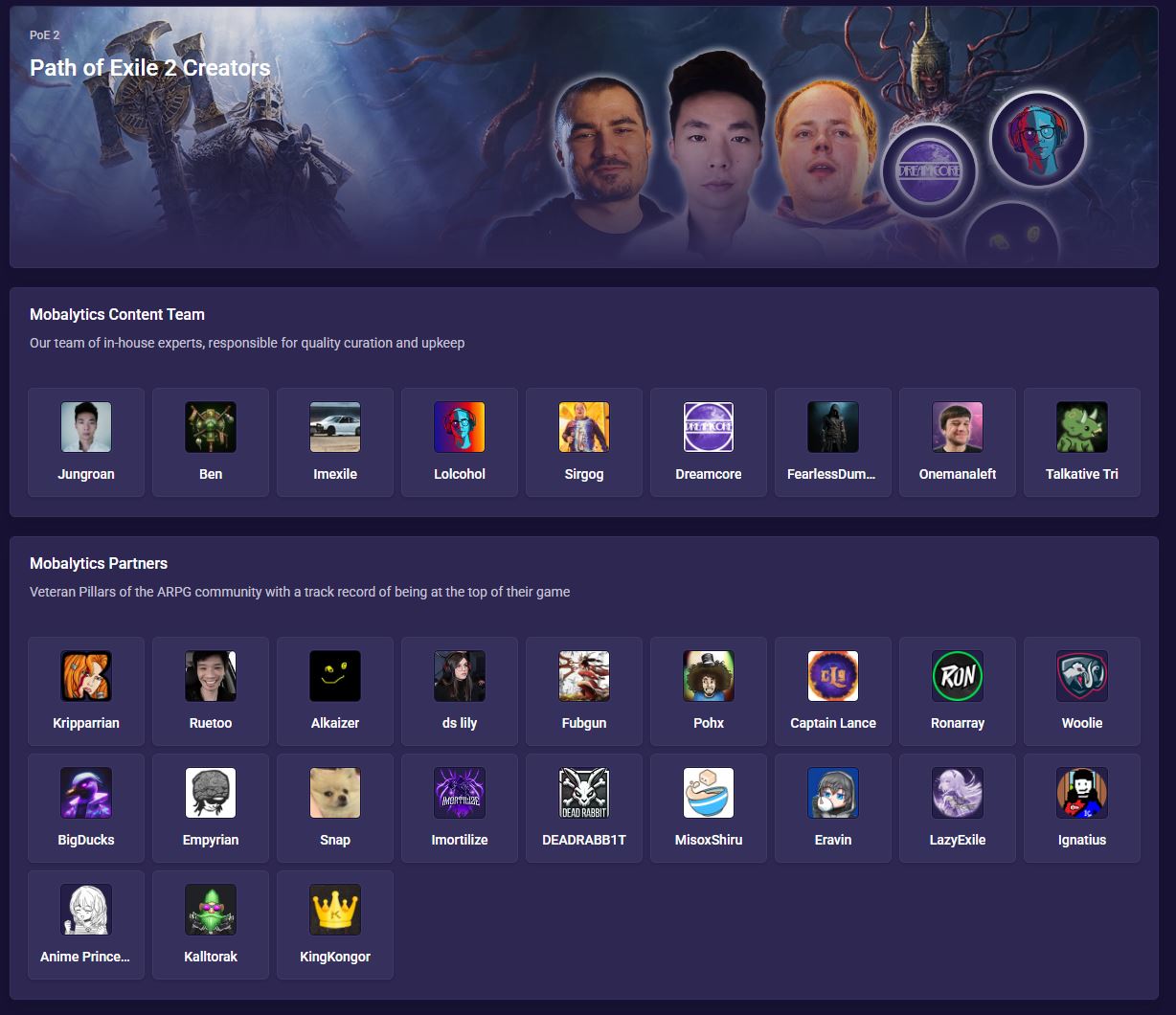Open Kalltorak's green alien avatar
This screenshot has width=1176, height=1015.
coord(211,910)
